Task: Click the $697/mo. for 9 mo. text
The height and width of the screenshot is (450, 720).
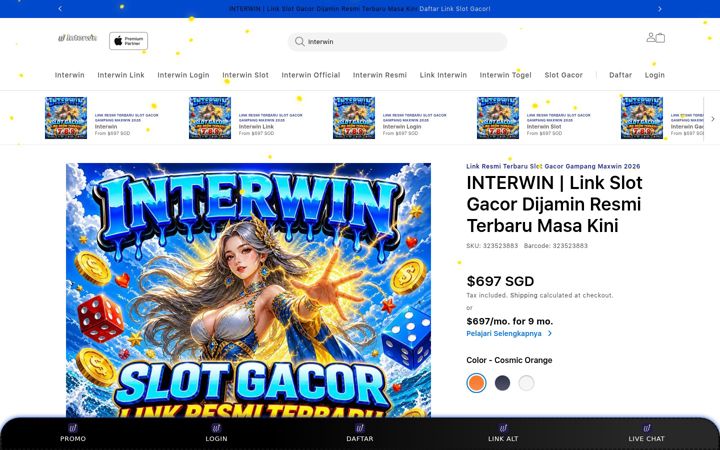Action: coord(510,321)
